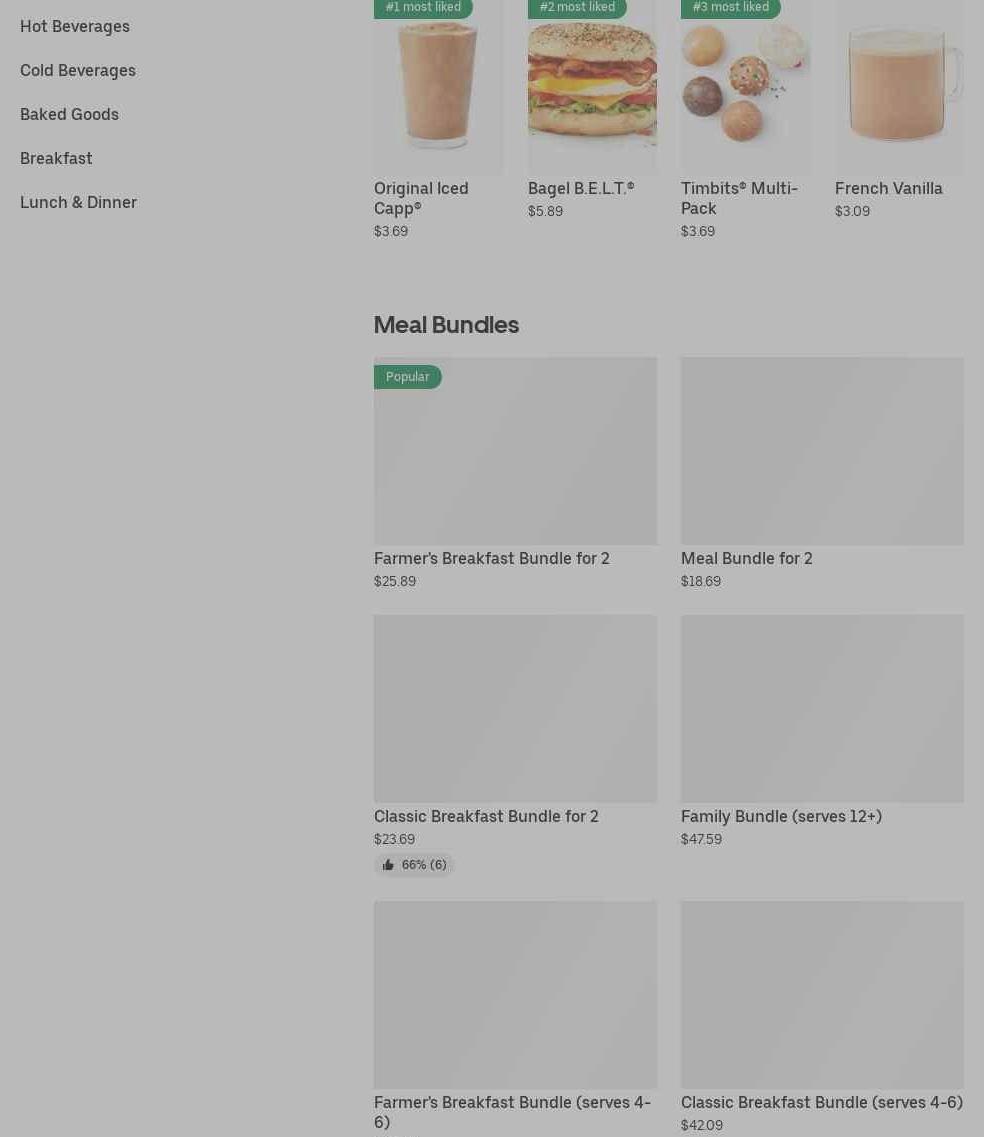Choose the French Vanilla drink image
Viewport: 984px width, 1137px height.
[899, 87]
